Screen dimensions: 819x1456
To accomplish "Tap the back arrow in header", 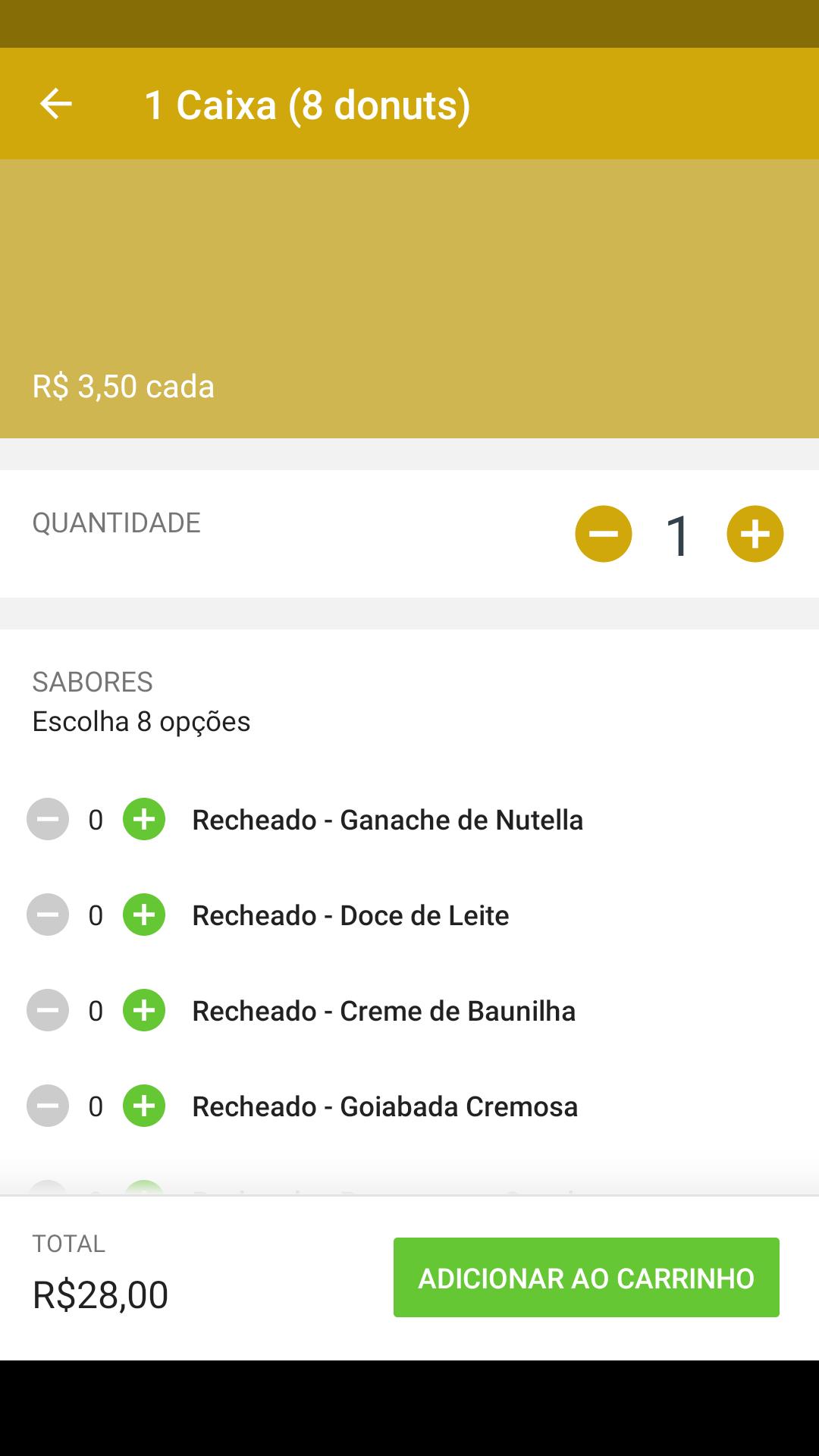I will pyautogui.click(x=55, y=104).
